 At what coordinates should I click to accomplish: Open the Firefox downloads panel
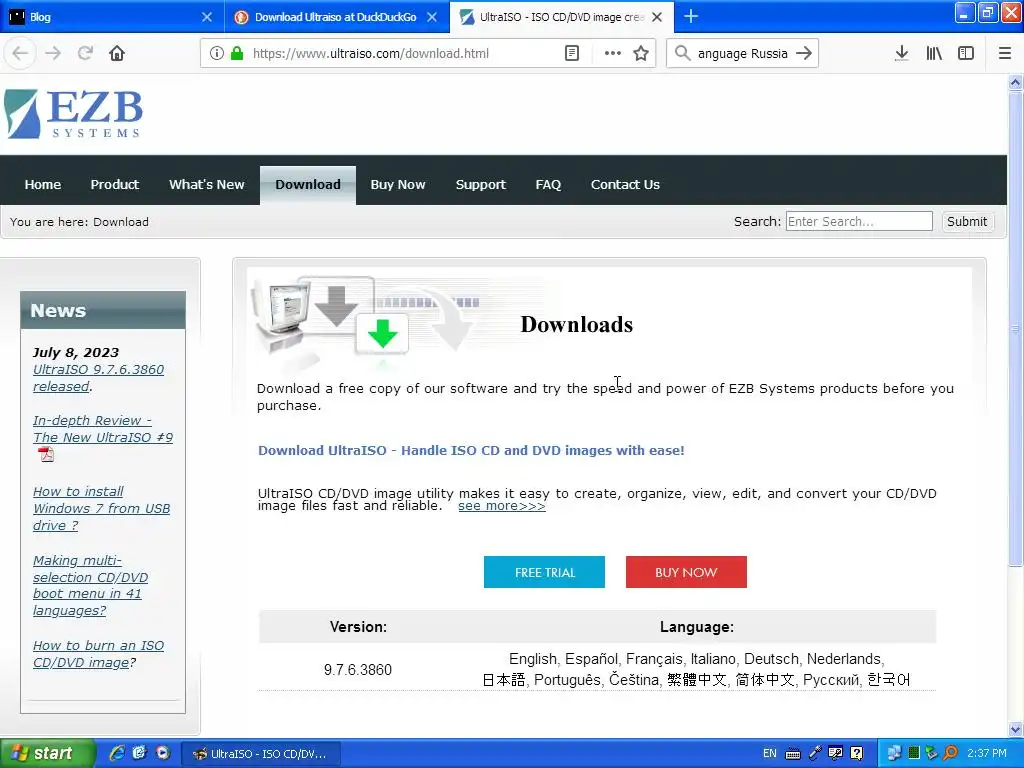click(902, 53)
